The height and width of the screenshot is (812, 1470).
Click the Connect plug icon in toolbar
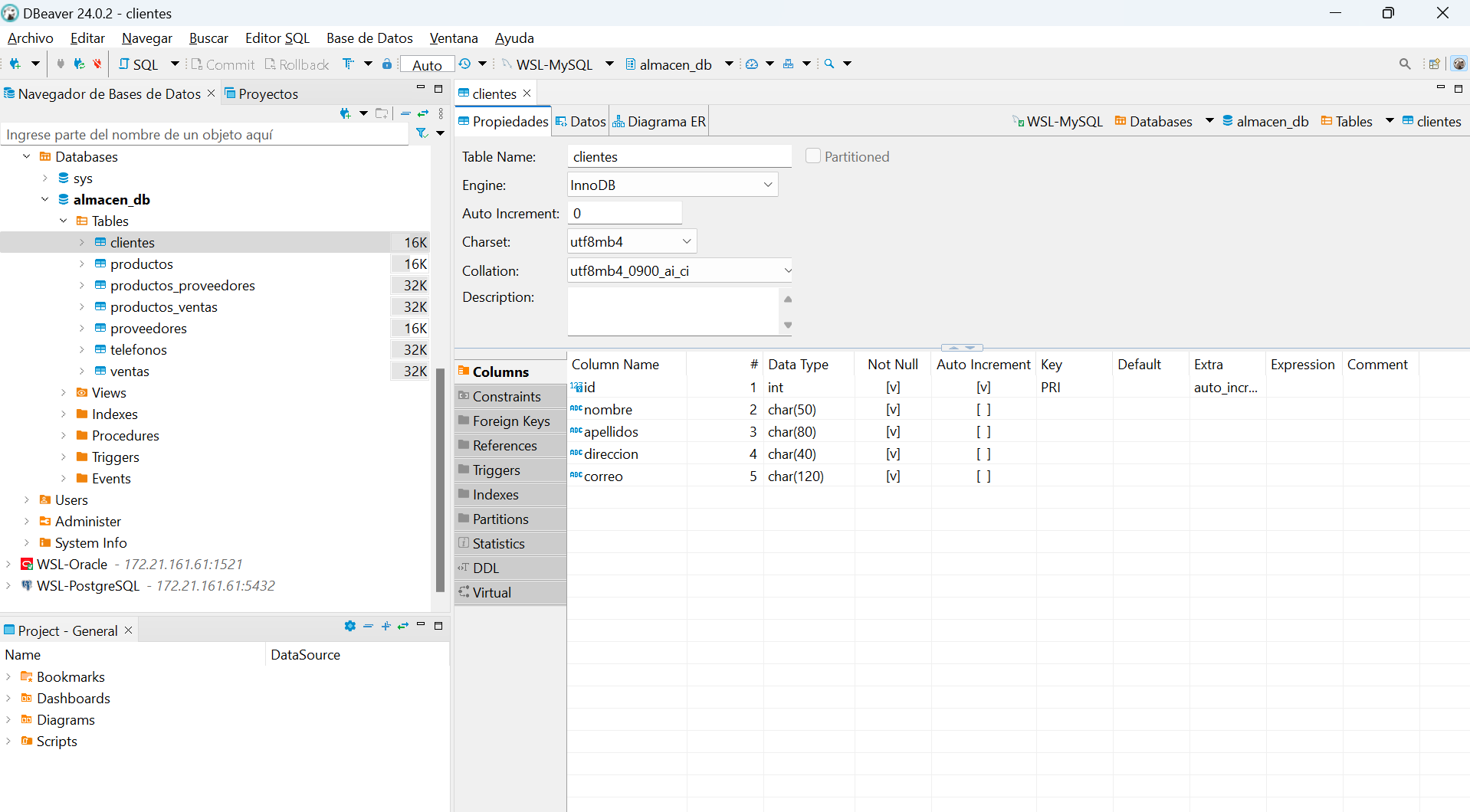coord(61,64)
